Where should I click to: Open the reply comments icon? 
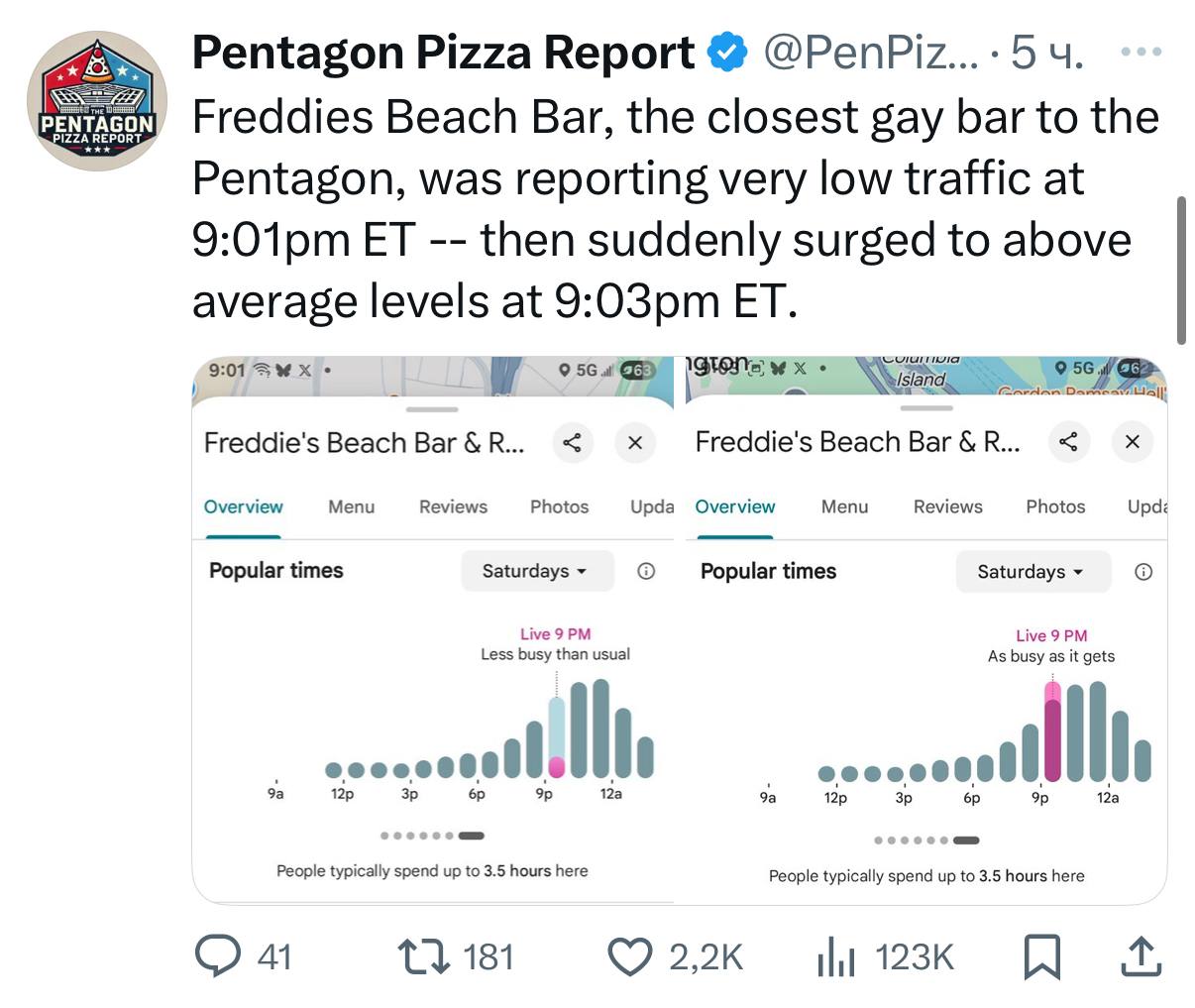tap(213, 956)
